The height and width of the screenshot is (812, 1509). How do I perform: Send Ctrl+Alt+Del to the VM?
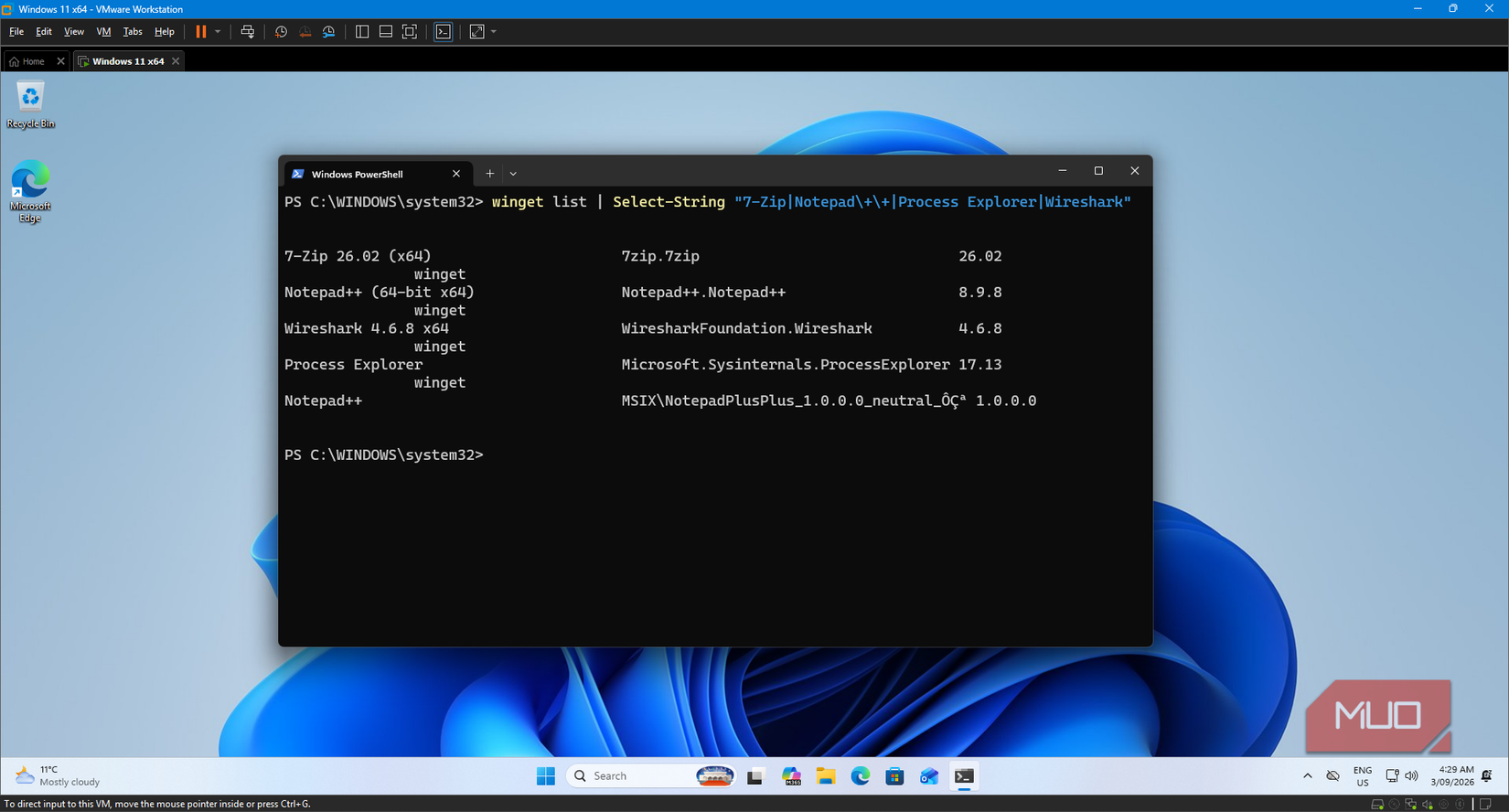coord(248,32)
